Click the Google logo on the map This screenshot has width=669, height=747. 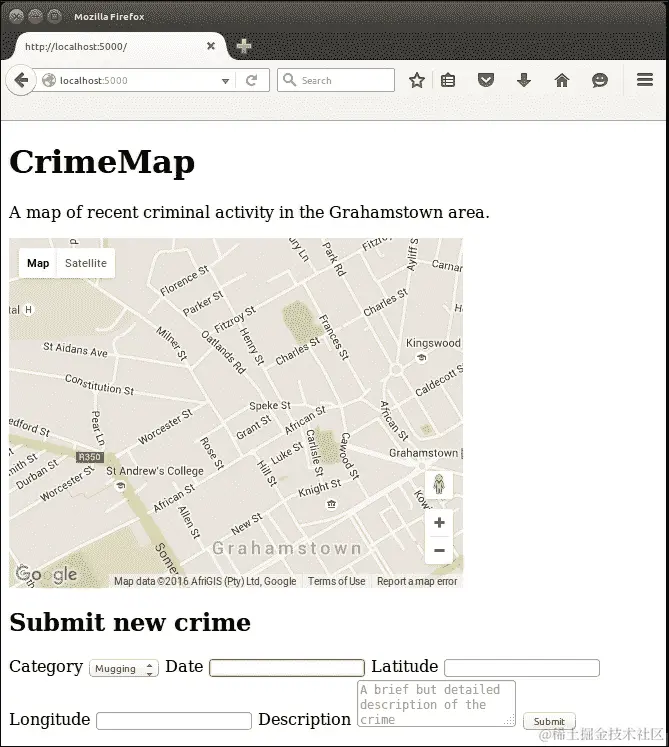[x=46, y=574]
